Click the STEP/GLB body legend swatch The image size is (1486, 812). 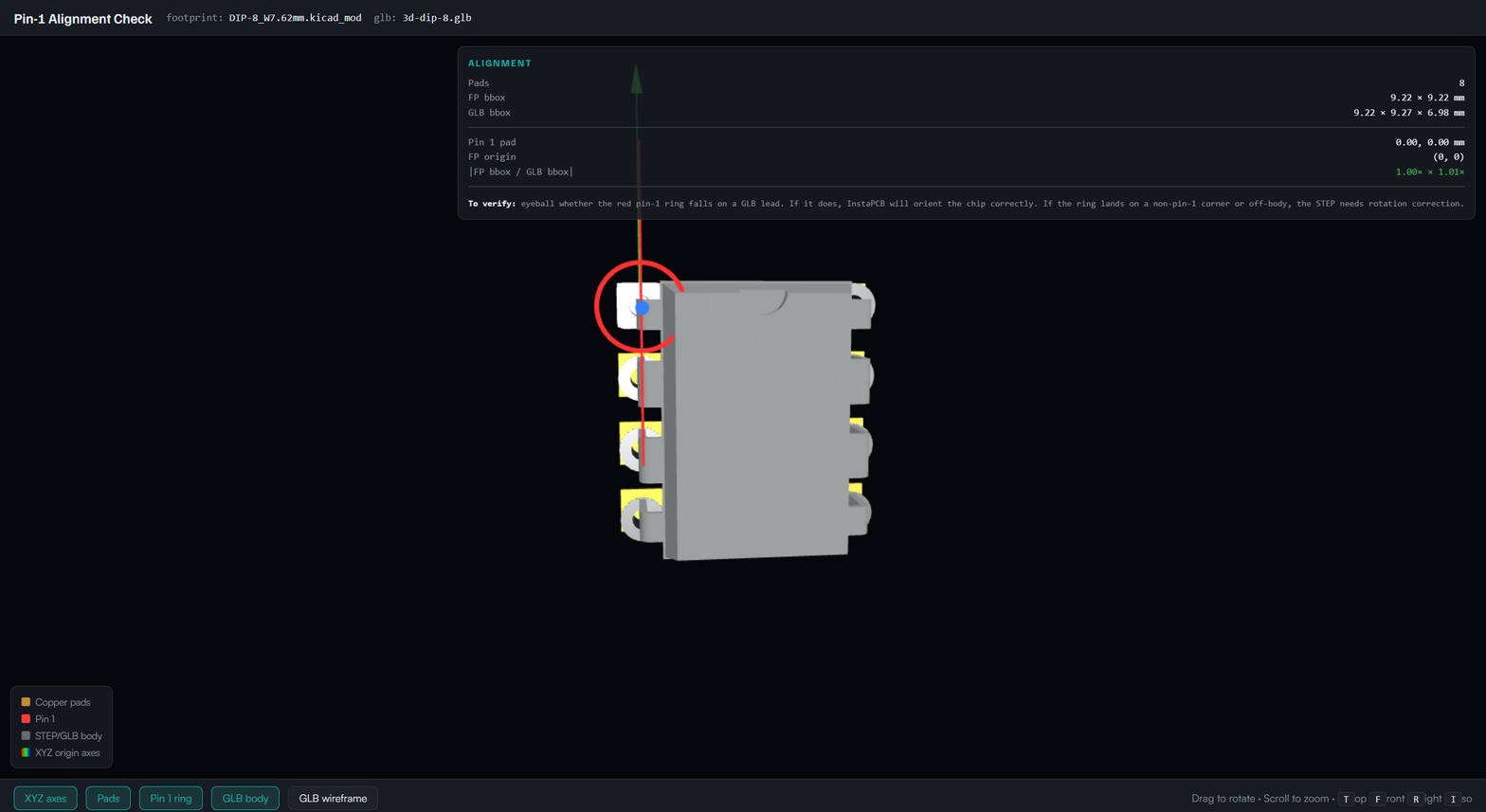26,735
